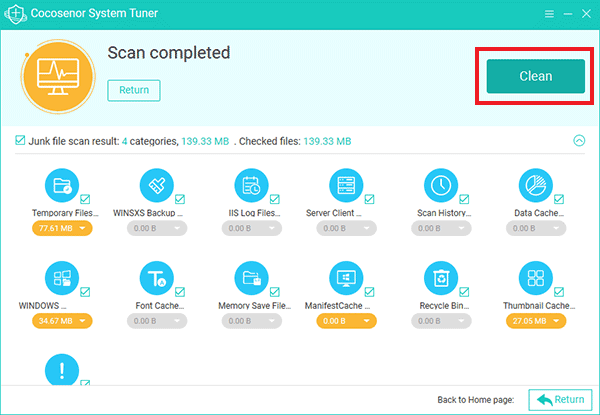Click the Font Cache label
600x415 pixels.
point(160,306)
